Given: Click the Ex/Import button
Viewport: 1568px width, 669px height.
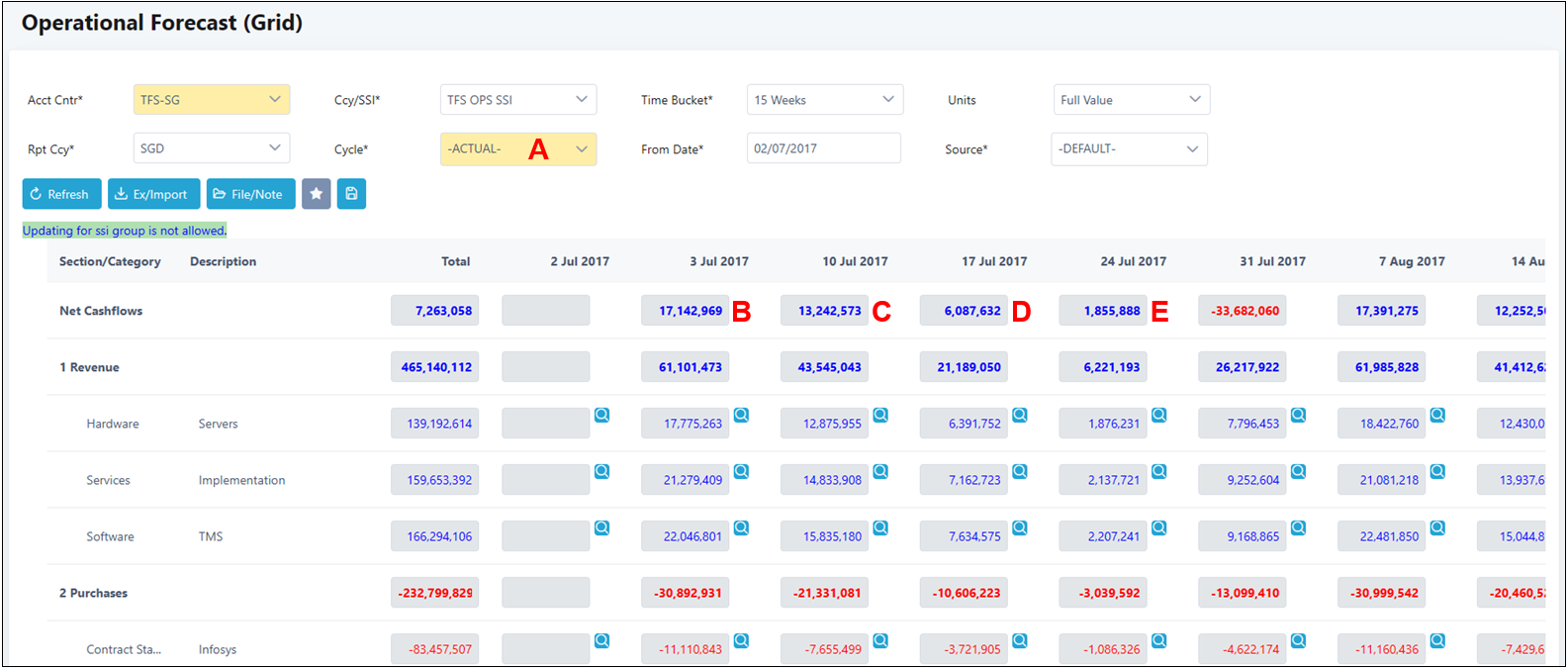Looking at the screenshot, I should pos(153,194).
